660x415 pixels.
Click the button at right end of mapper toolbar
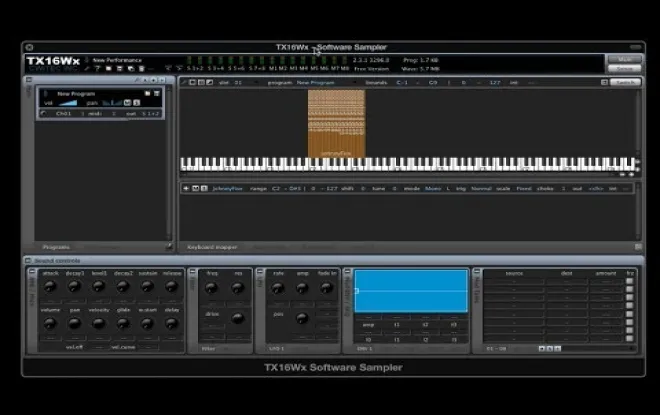pos(625,82)
